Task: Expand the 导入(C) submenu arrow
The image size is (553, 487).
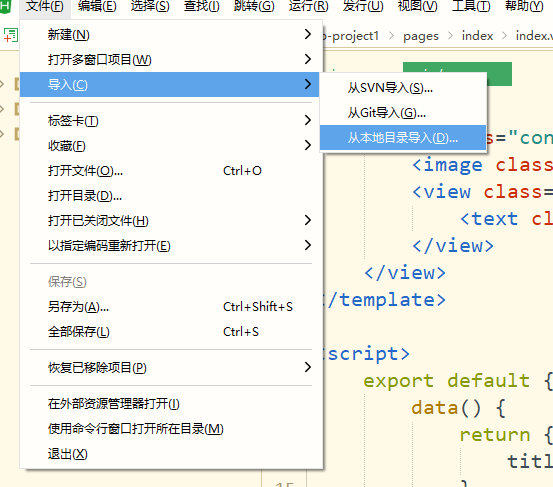Action: [x=308, y=84]
